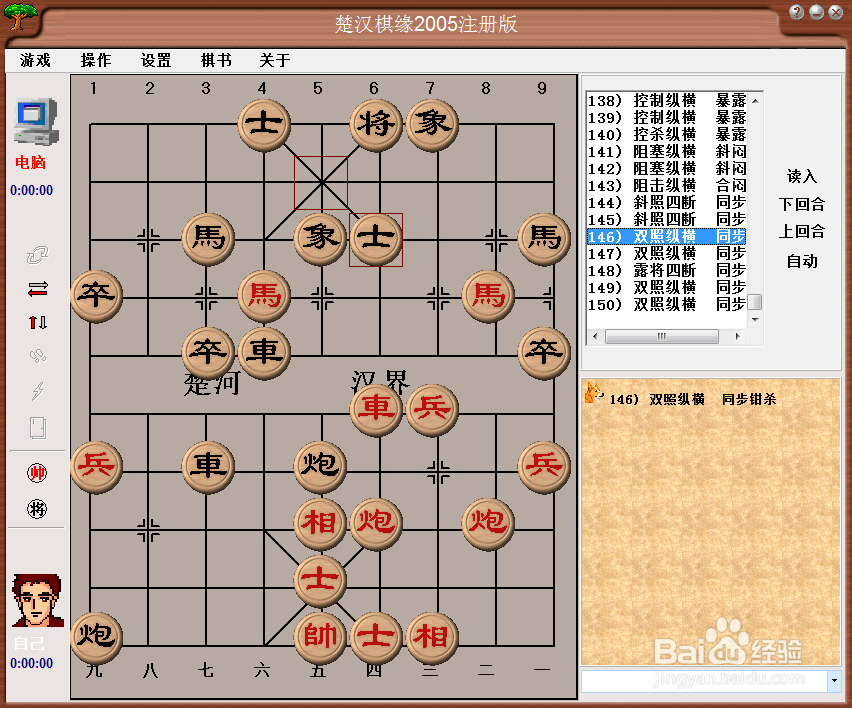The height and width of the screenshot is (708, 852).
Task: Select the black 象 next to the 将
Action: (433, 124)
